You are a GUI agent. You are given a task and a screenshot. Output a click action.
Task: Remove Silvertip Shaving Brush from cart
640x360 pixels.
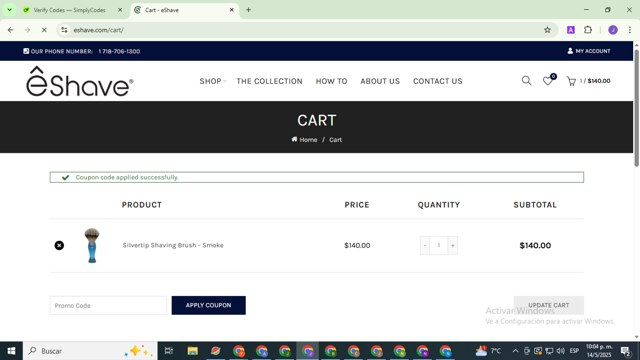pos(59,245)
